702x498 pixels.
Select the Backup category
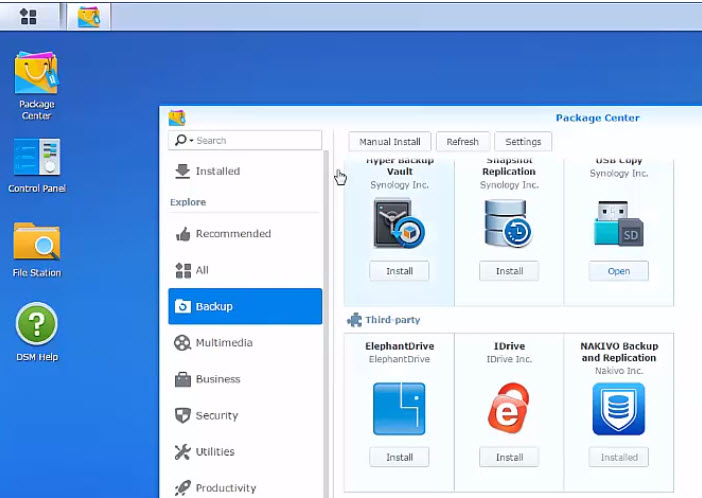(245, 306)
